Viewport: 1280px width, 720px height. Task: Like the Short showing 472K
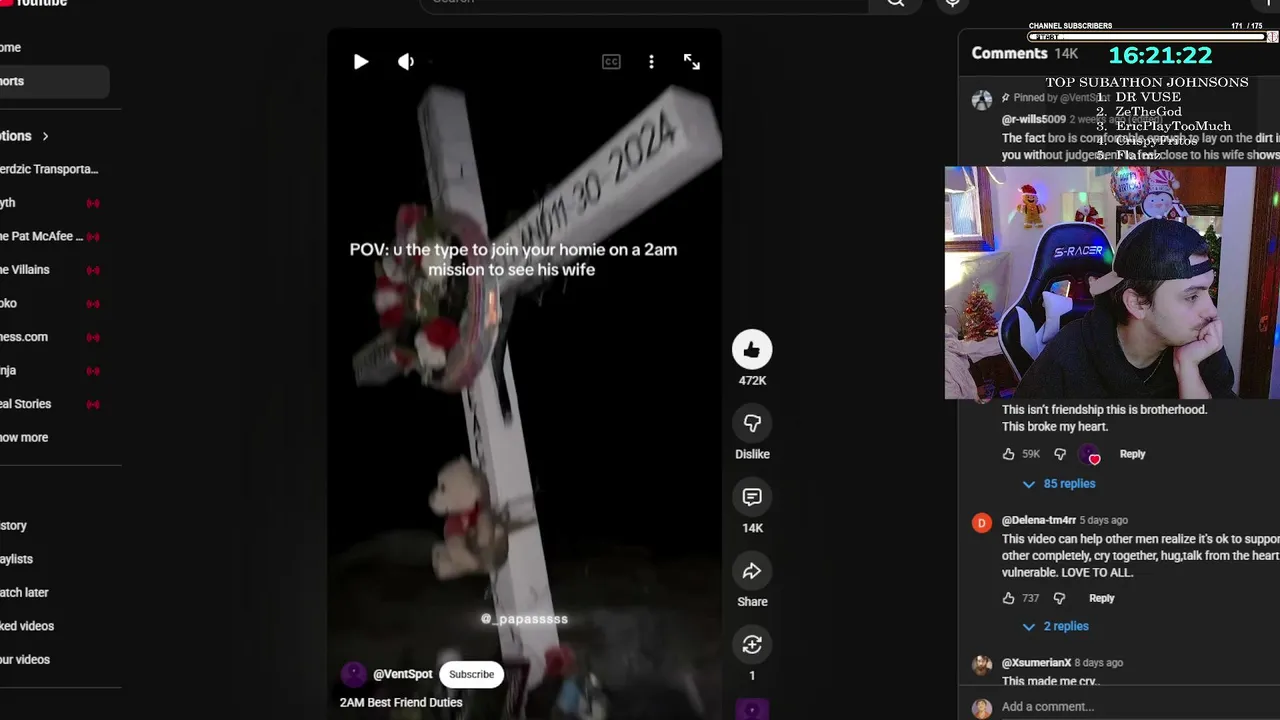[x=752, y=349]
